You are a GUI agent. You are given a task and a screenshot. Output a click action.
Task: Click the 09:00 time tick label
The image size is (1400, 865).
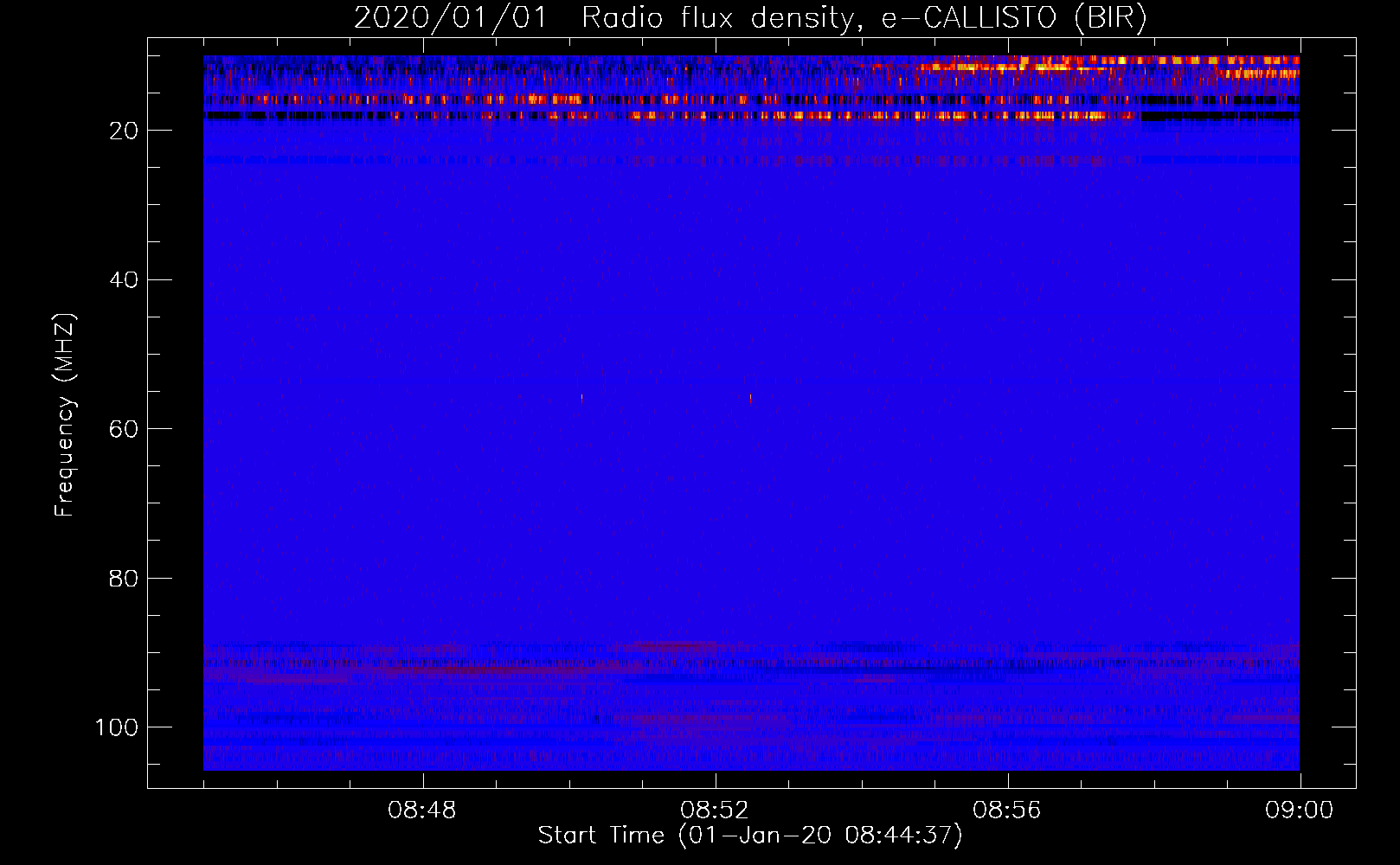point(1300,811)
